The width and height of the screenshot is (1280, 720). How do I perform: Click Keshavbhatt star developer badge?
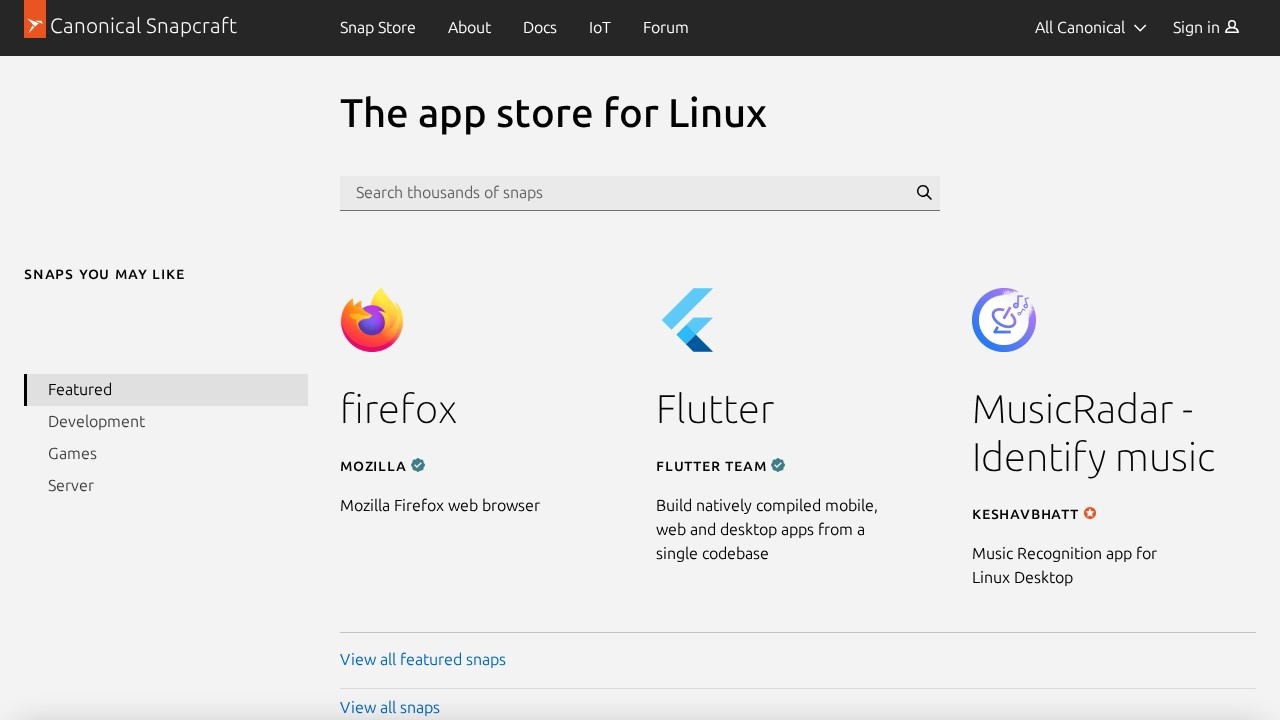point(1090,513)
